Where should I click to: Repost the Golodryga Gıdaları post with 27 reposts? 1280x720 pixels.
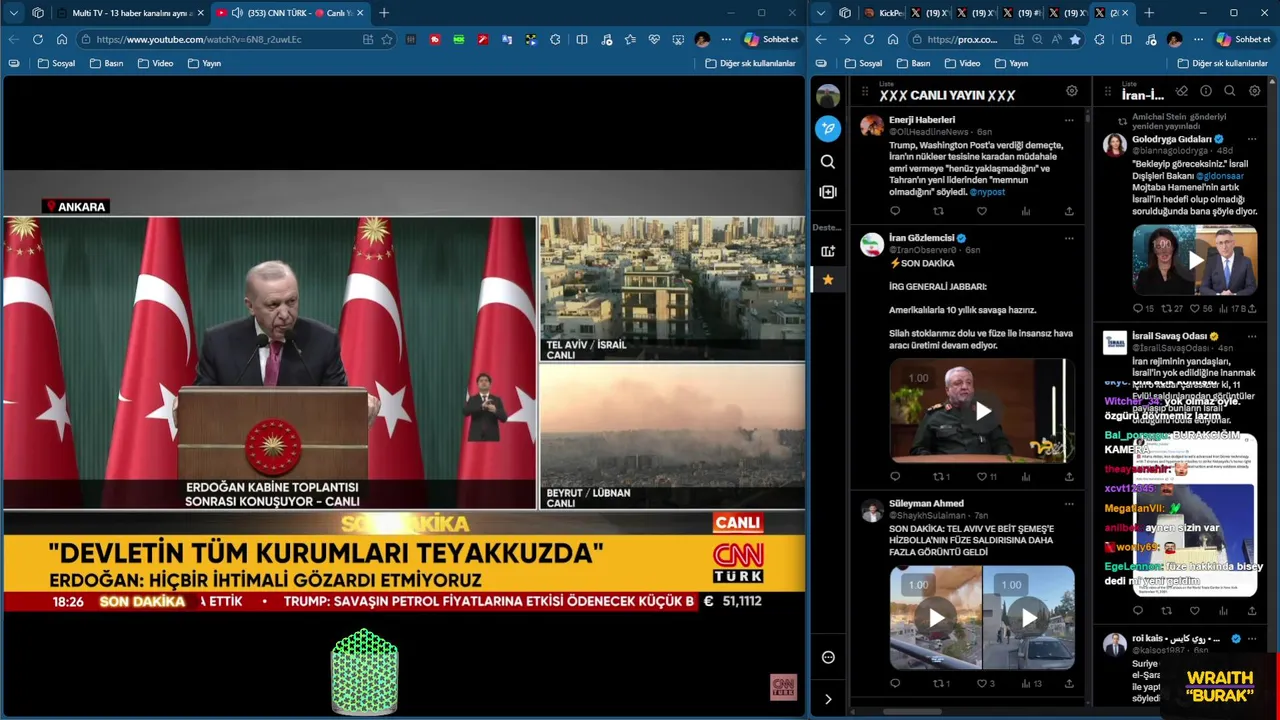tap(1172, 309)
